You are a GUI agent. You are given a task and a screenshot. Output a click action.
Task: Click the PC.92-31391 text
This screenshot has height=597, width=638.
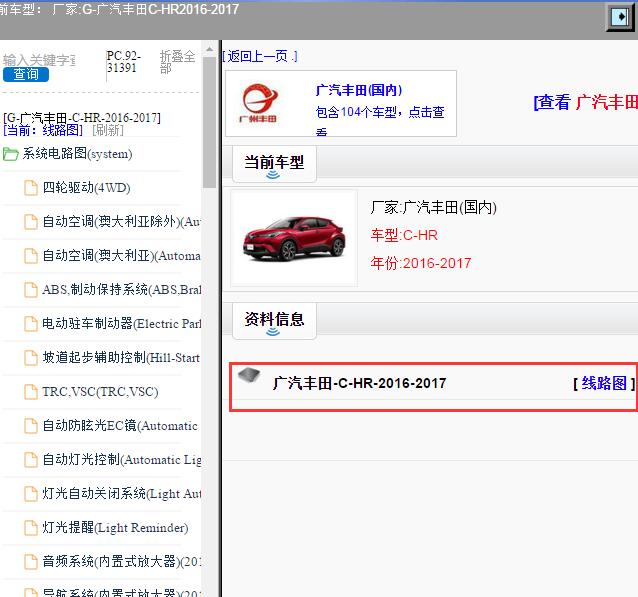point(124,61)
